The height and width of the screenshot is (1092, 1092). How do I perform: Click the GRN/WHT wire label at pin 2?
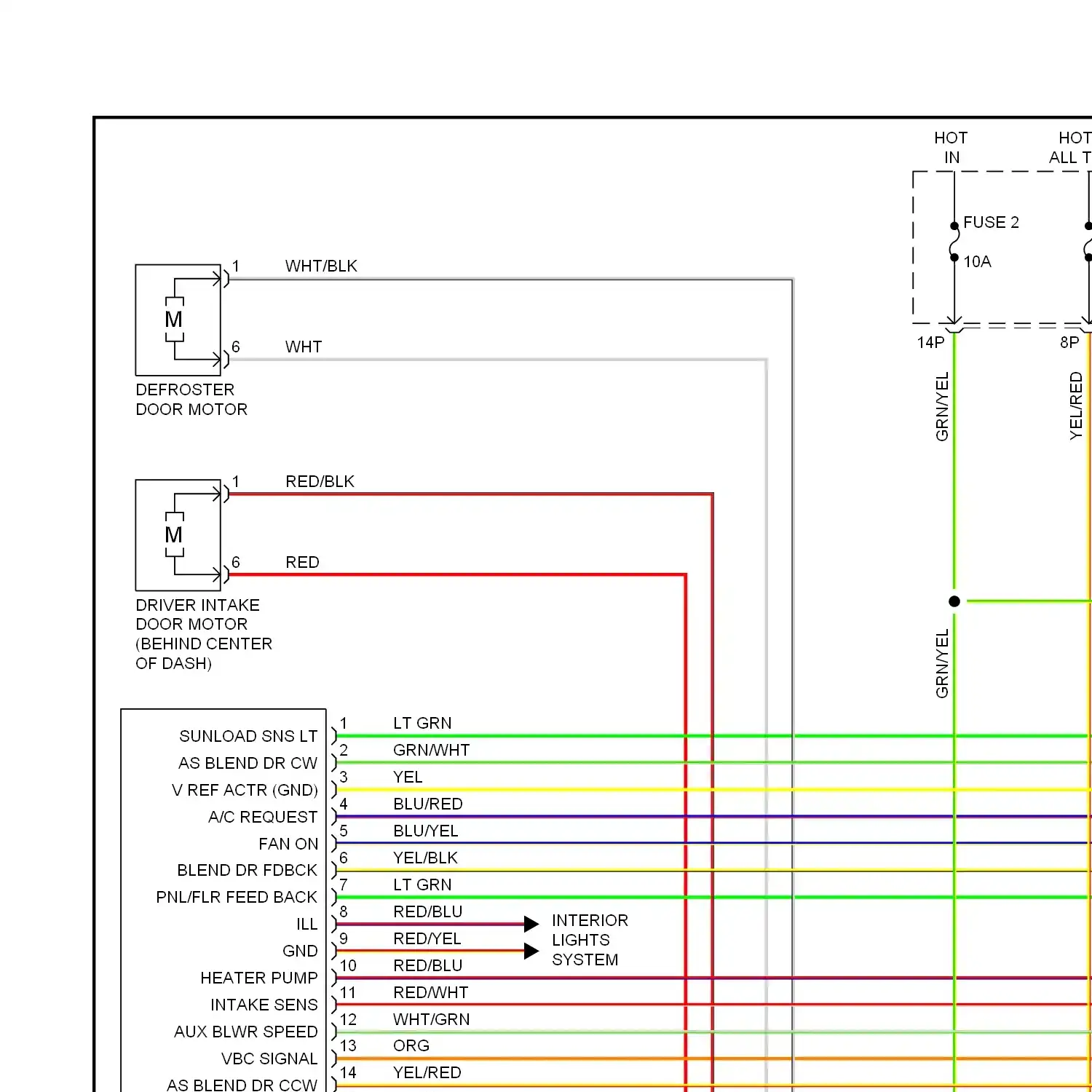(x=432, y=750)
